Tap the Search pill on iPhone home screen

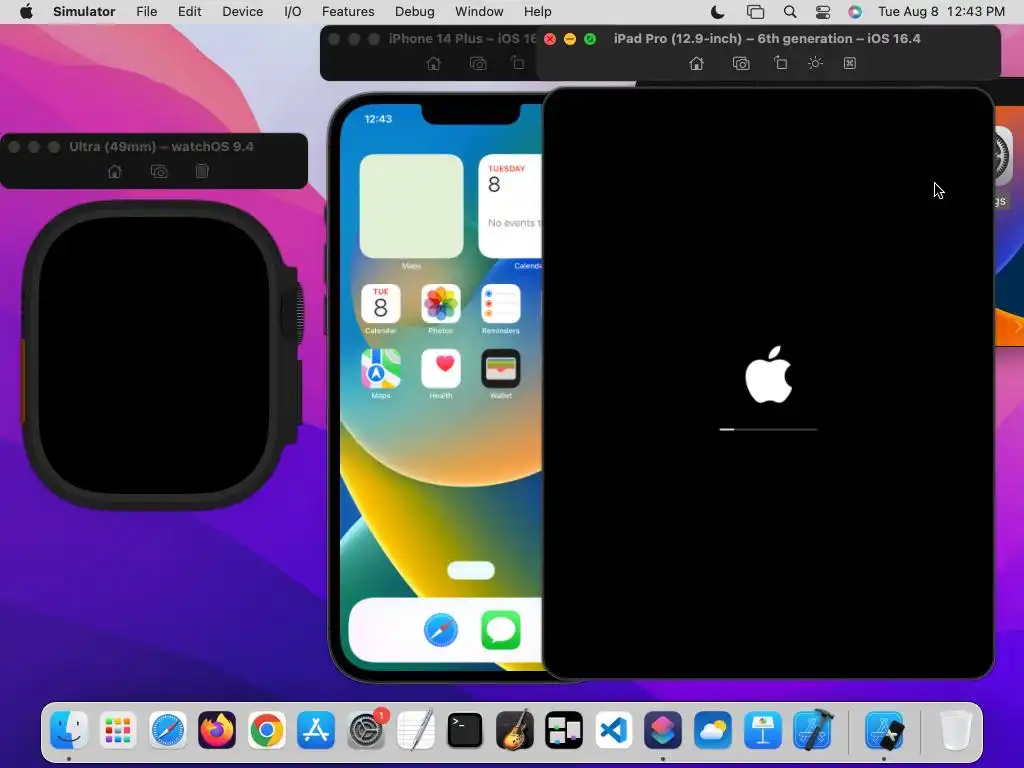tap(471, 570)
